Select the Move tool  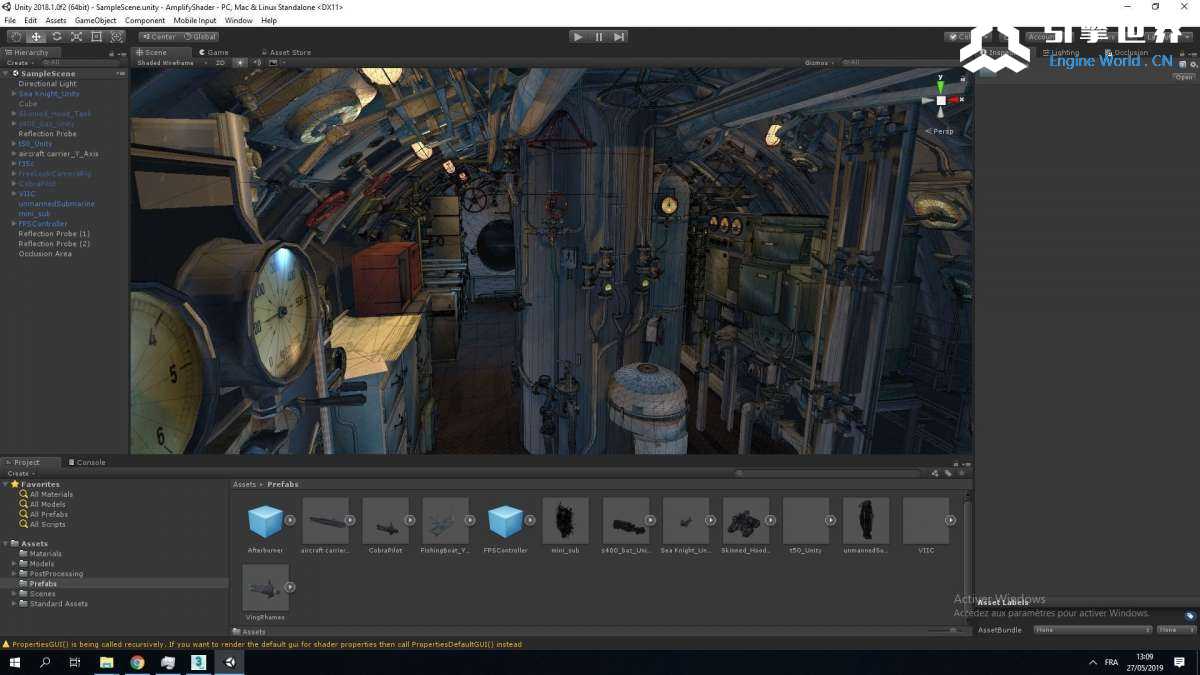36,37
